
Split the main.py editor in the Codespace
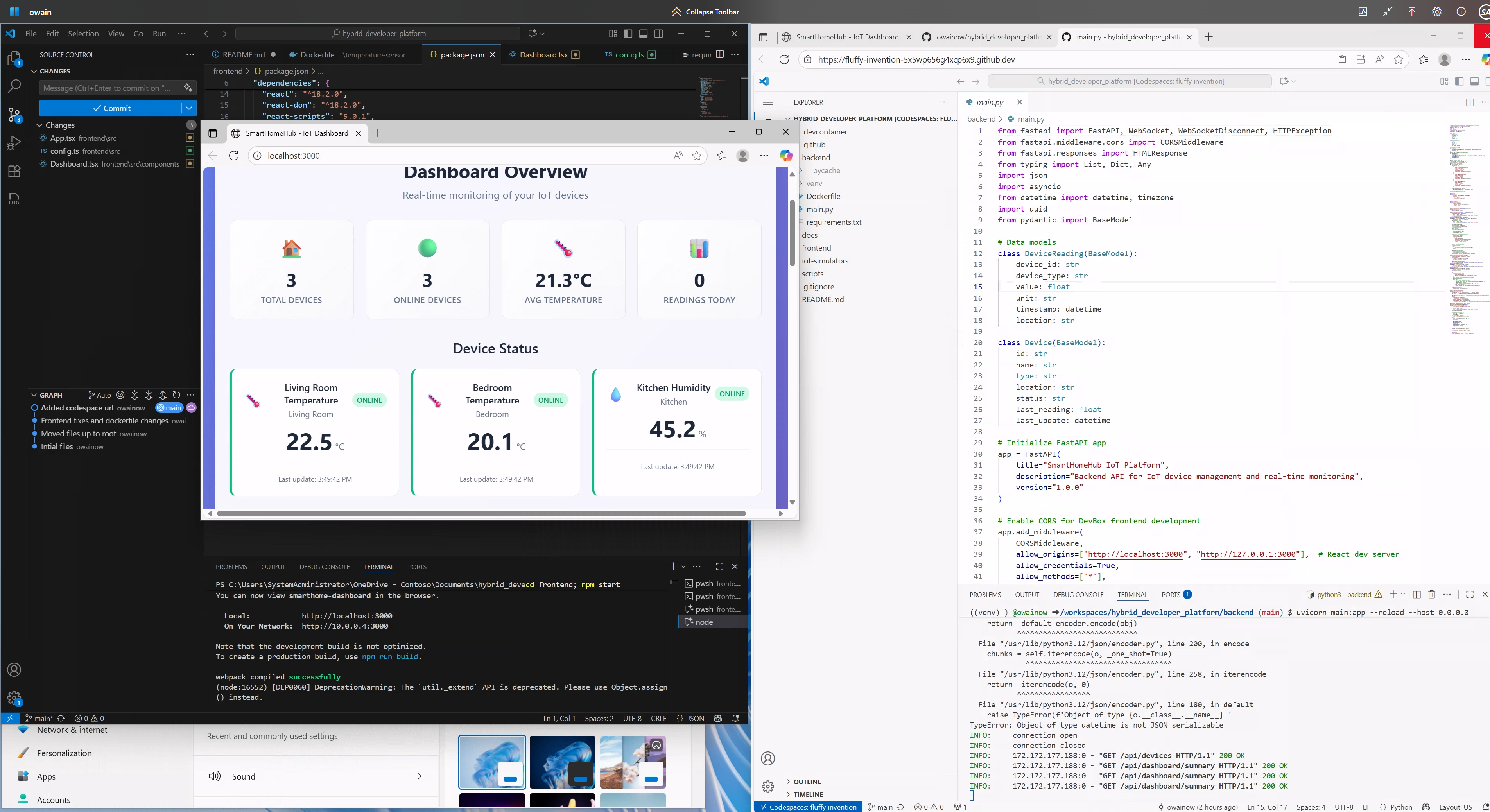[x=1470, y=102]
